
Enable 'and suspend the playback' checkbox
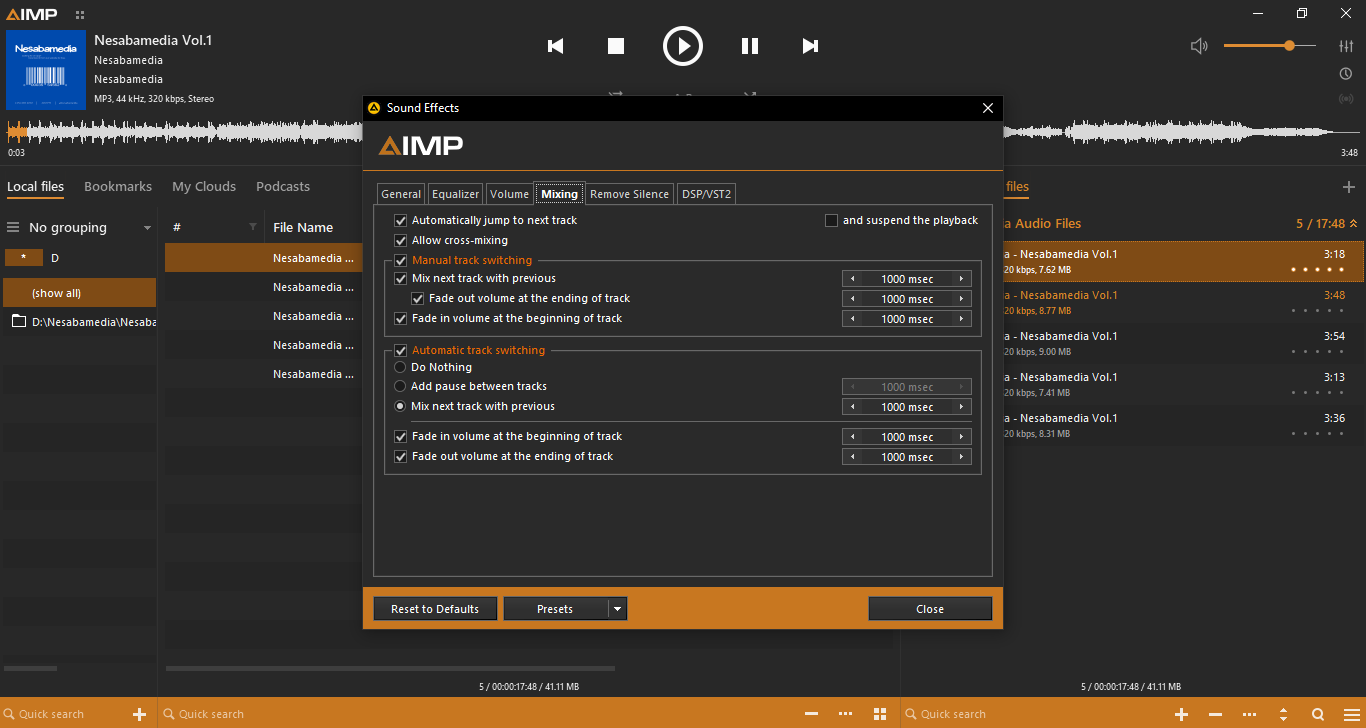[831, 220]
